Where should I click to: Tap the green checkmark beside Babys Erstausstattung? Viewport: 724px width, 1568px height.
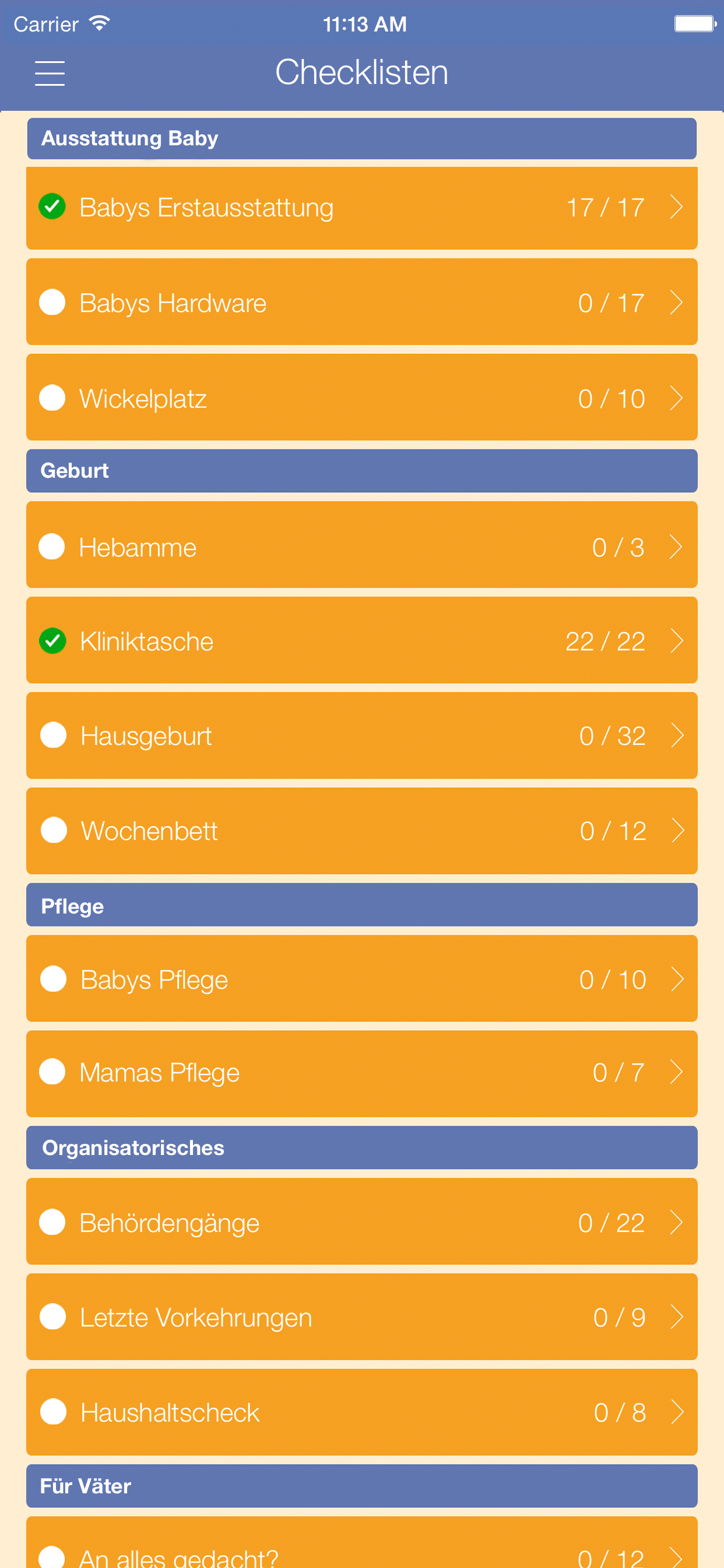click(52, 206)
